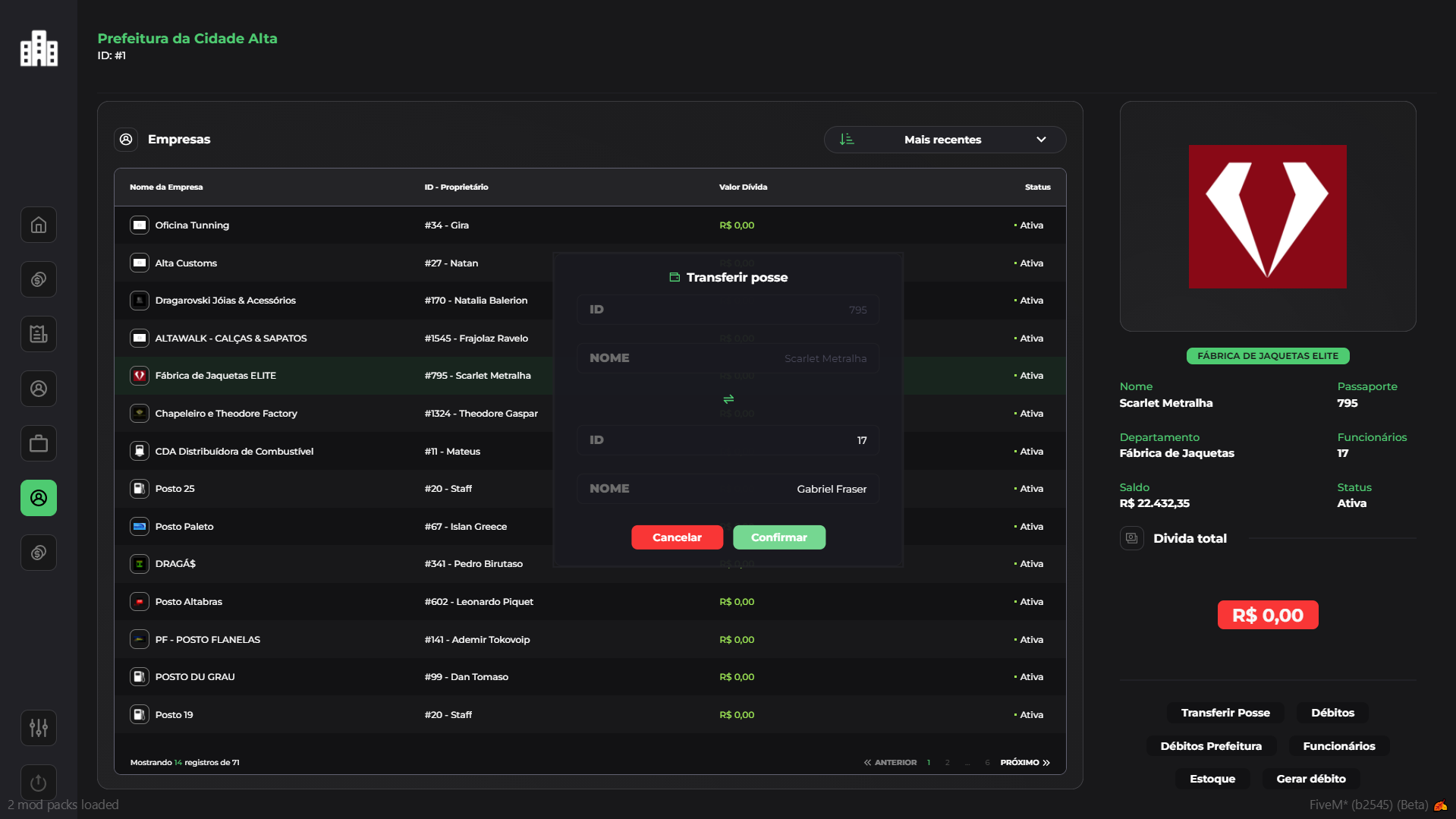1456x819 pixels.
Task: Go to previous page with ANTERIOR
Action: point(890,762)
